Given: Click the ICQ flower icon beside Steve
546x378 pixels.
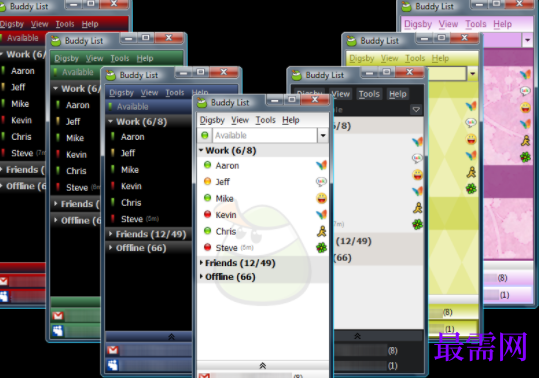Looking at the screenshot, I should tap(321, 247).
